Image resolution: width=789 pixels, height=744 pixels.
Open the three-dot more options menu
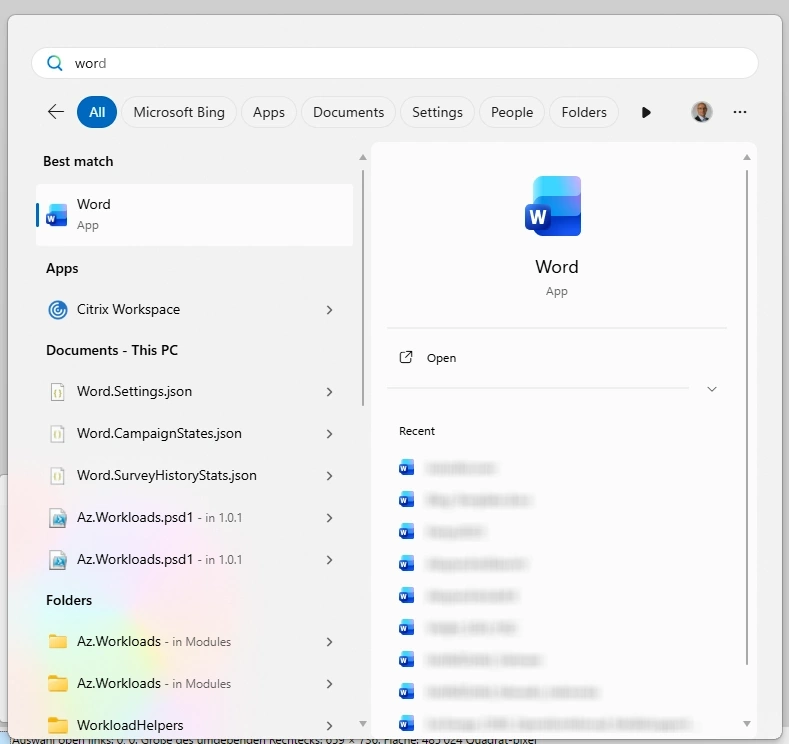click(740, 112)
